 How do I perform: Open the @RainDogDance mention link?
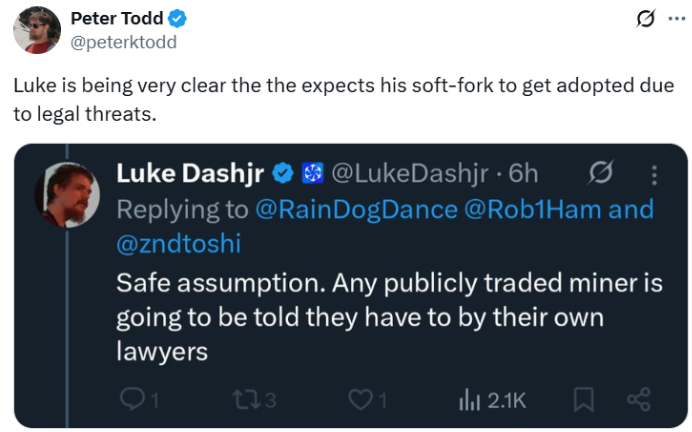pyautogui.click(x=356, y=209)
